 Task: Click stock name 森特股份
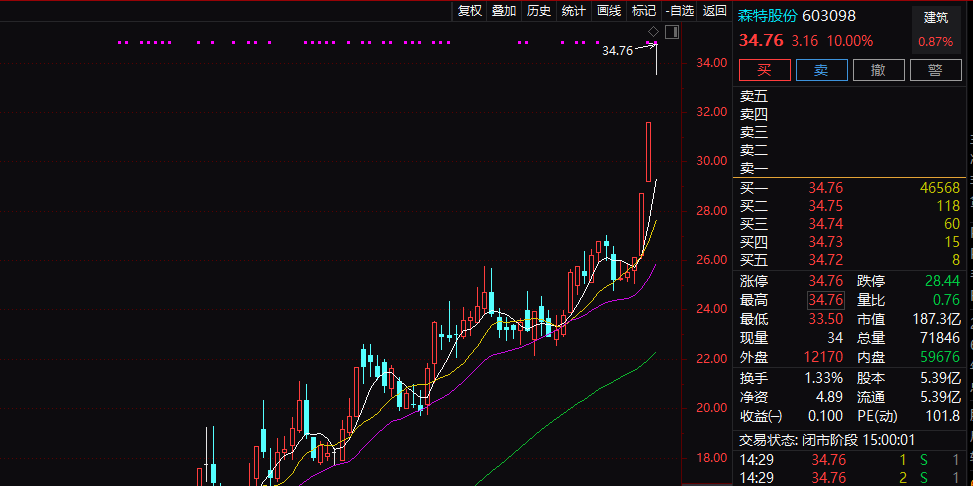click(768, 16)
